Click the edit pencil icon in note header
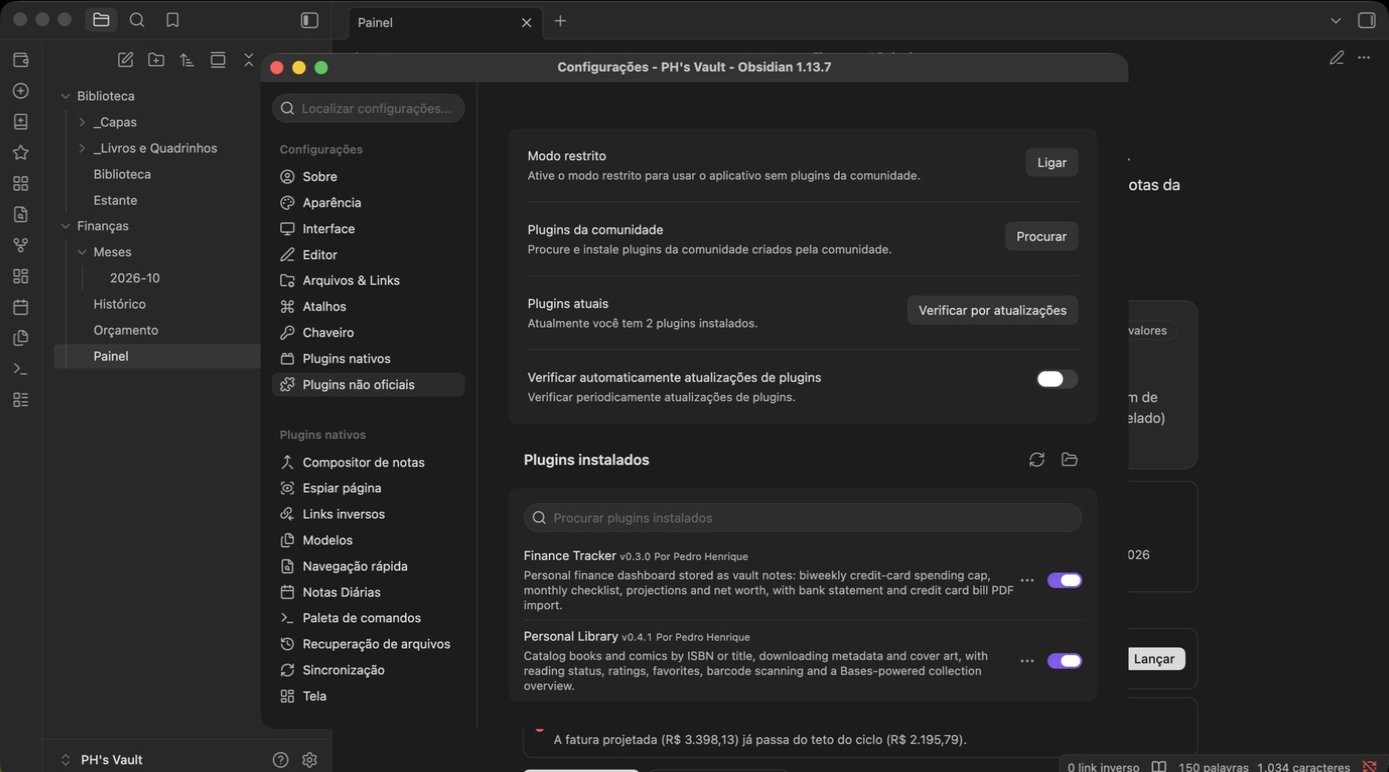This screenshot has height=772, width=1389. (x=1337, y=58)
